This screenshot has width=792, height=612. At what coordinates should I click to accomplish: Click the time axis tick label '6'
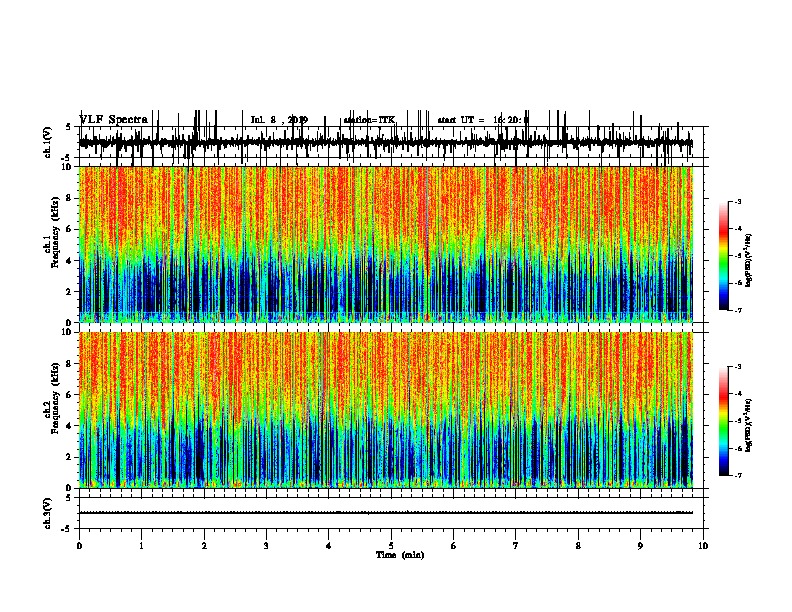click(454, 546)
